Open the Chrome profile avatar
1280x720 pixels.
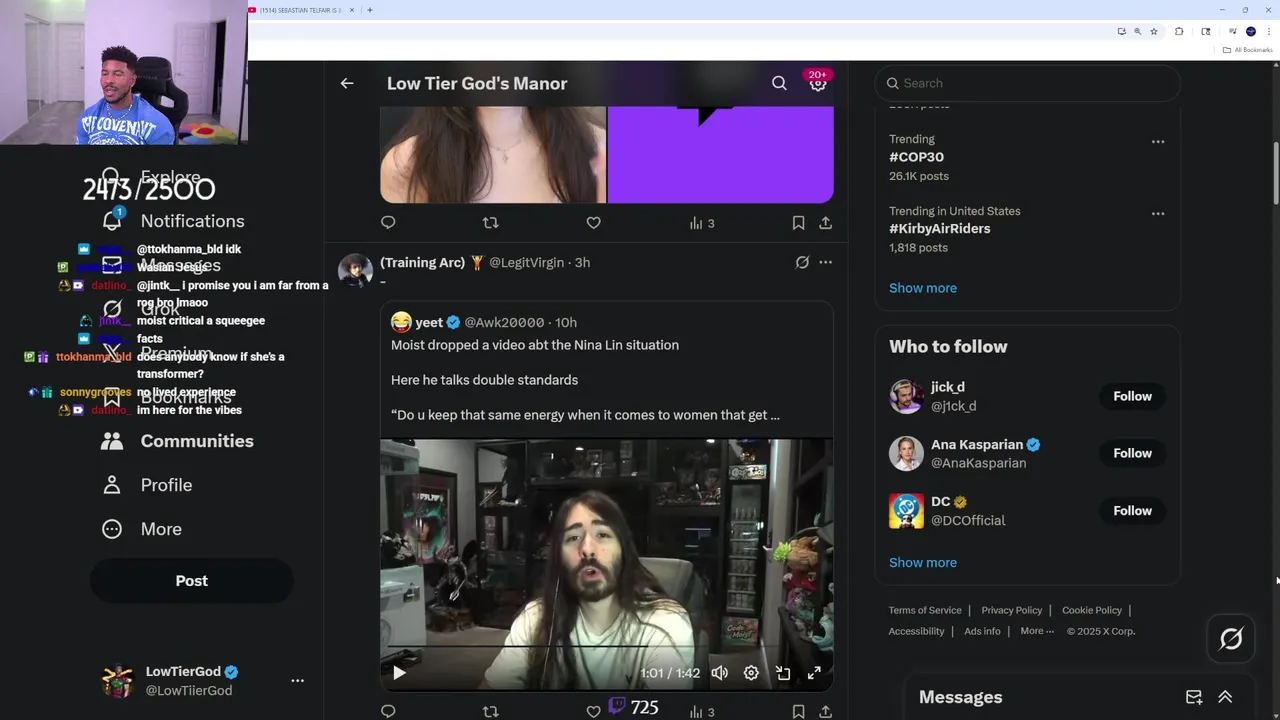[1250, 31]
